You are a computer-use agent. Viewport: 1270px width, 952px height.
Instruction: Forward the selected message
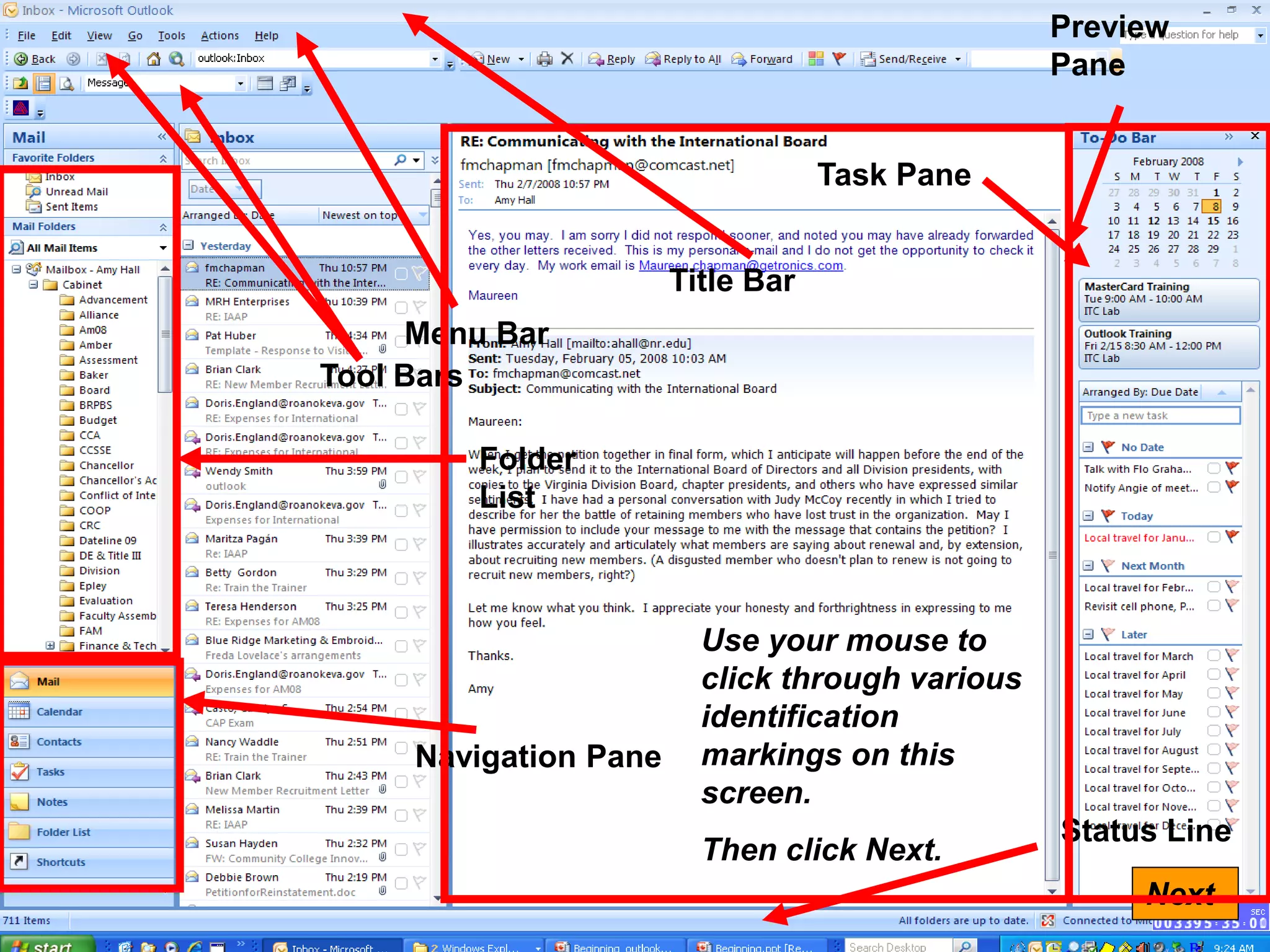coord(762,59)
